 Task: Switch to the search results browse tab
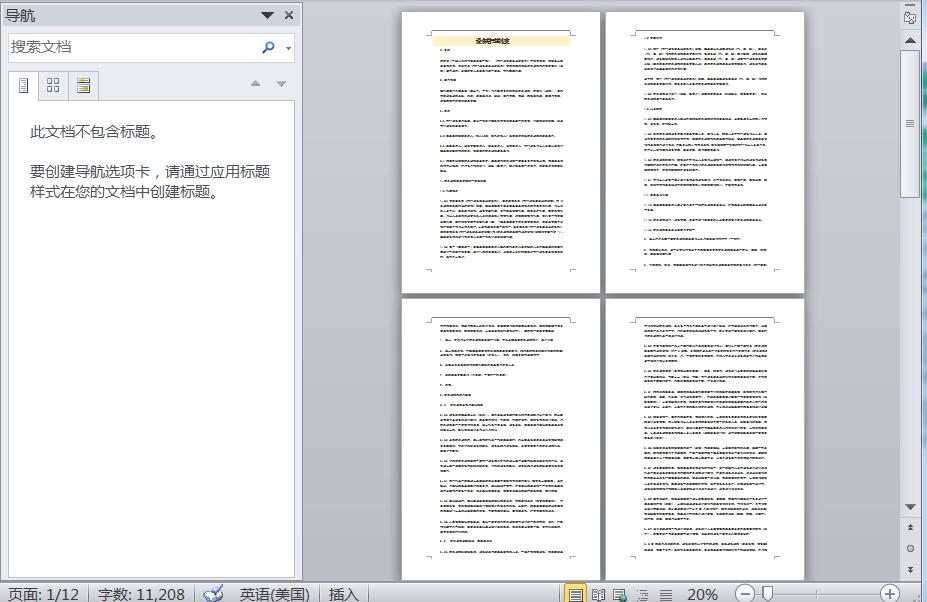coord(83,86)
